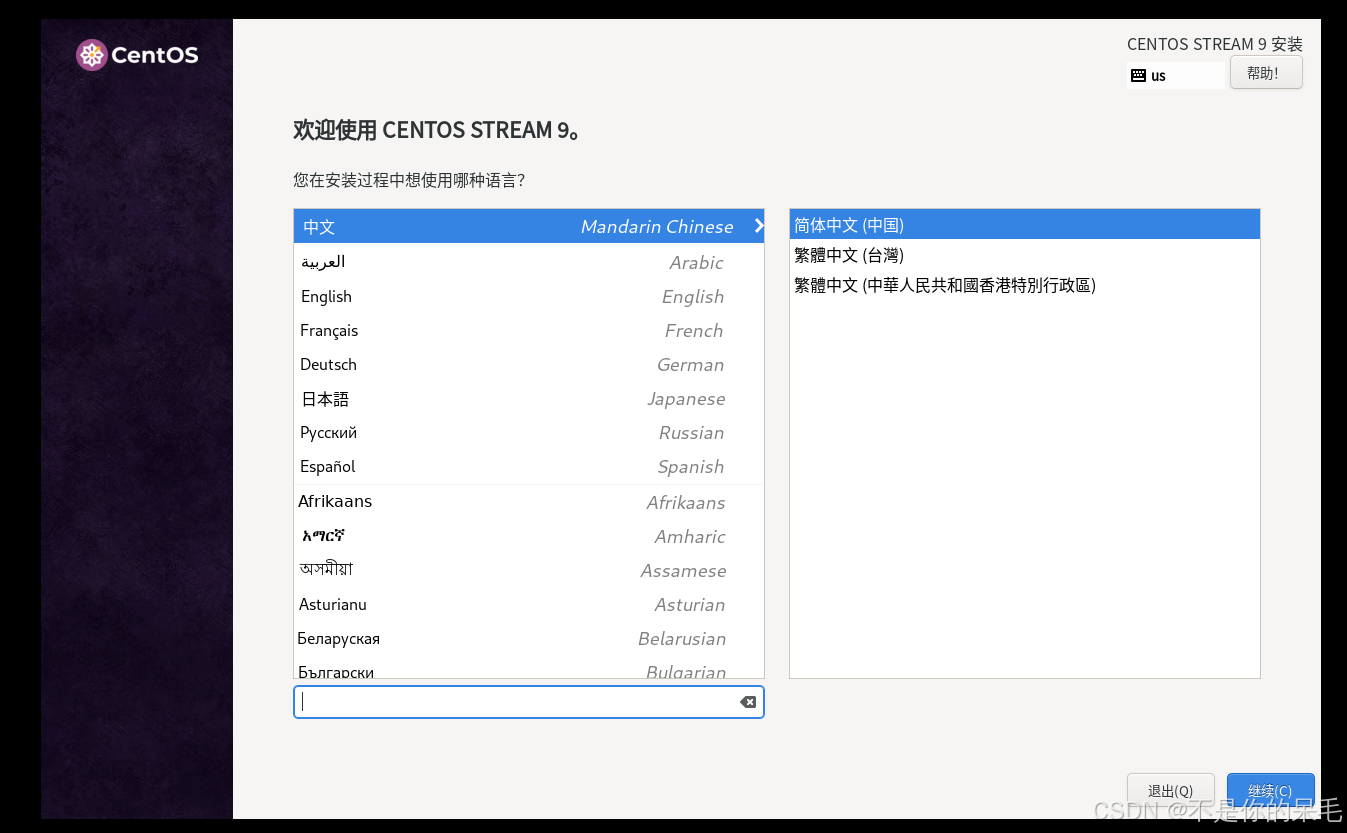Click the 您在安装过程中想使用哪种语言 prompt
The height and width of the screenshot is (833, 1347).
click(x=409, y=180)
